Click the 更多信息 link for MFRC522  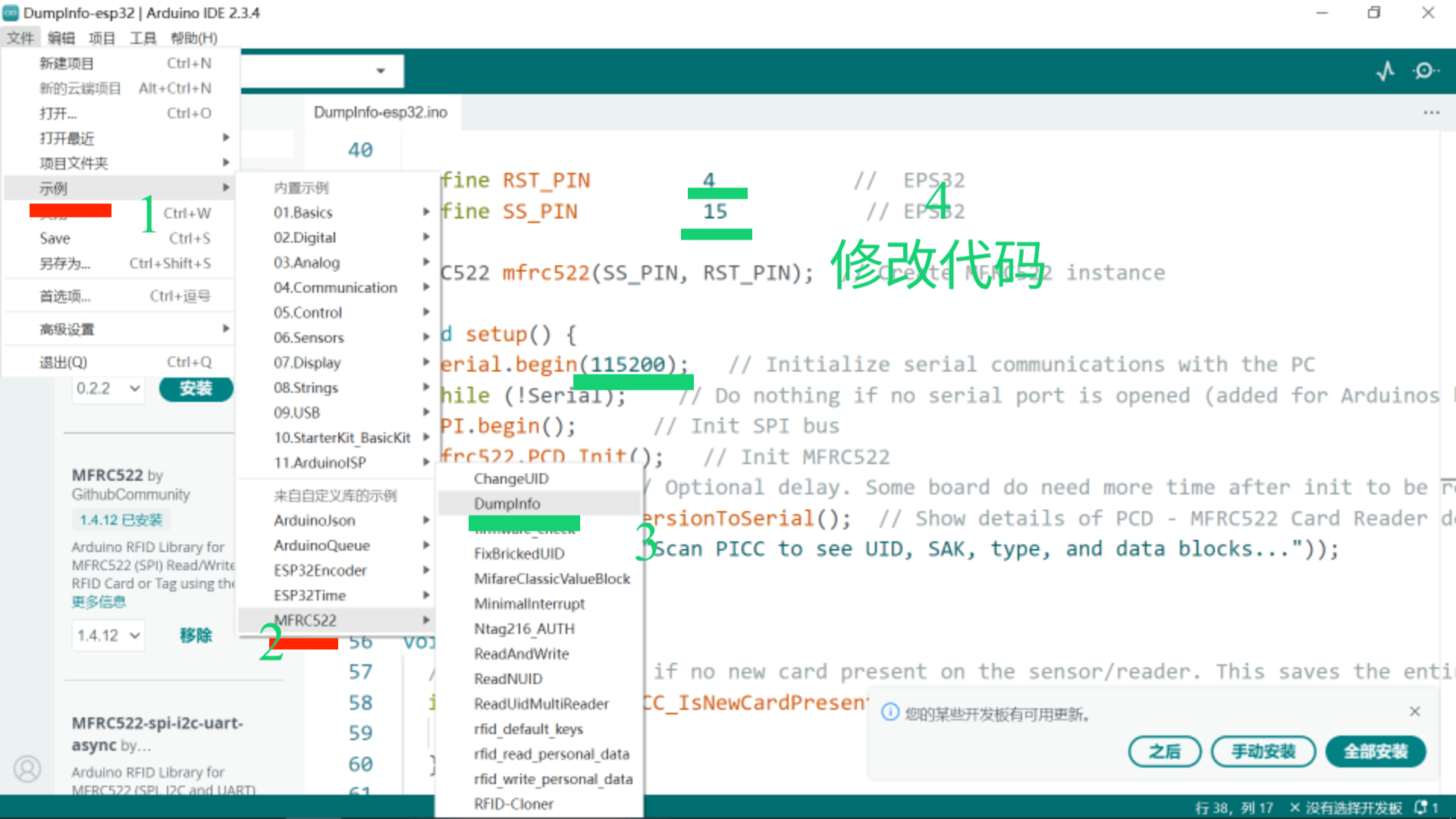click(99, 602)
